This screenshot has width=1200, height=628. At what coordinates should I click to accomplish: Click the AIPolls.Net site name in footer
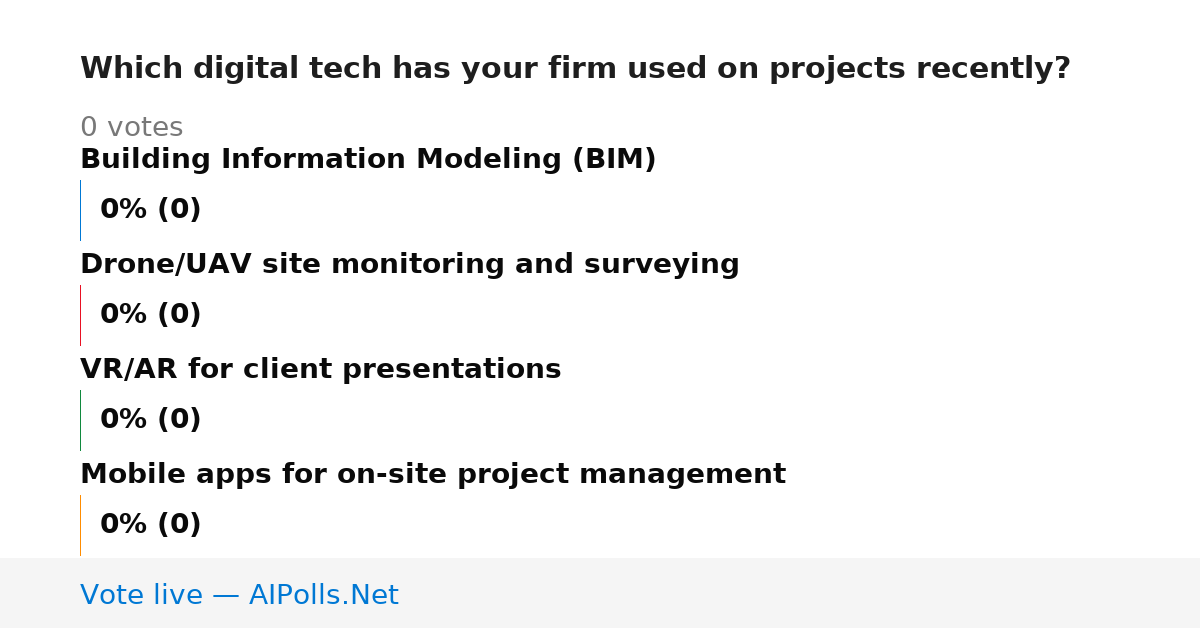pyautogui.click(x=323, y=595)
